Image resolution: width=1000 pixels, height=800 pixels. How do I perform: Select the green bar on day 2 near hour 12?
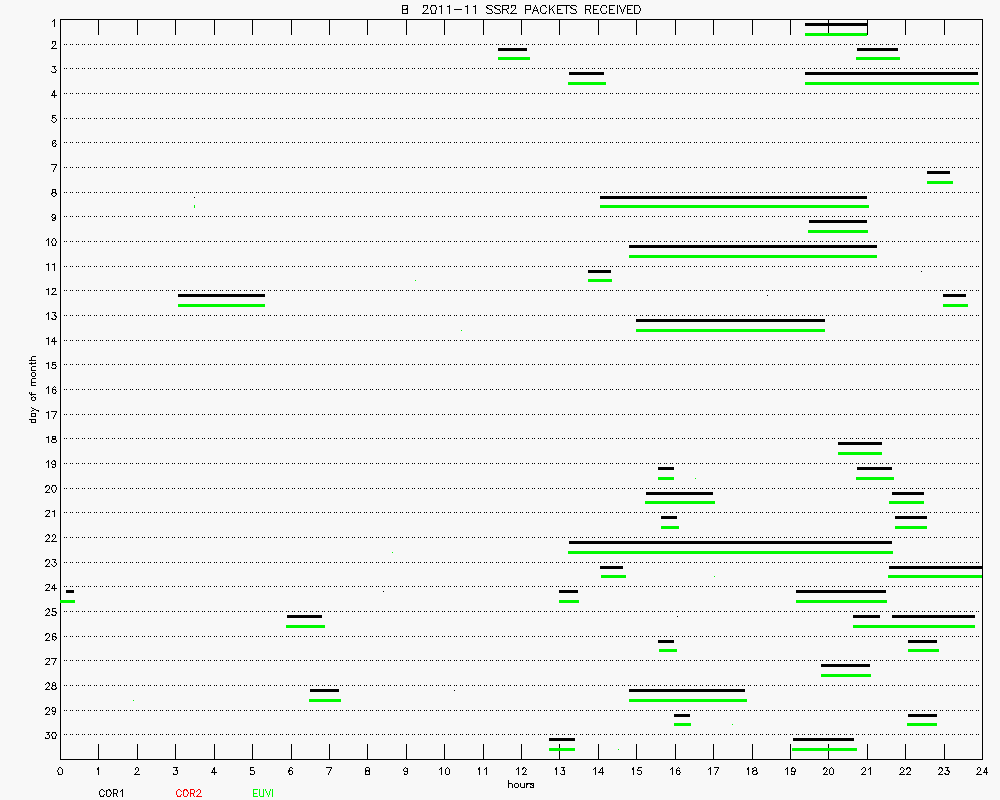click(513, 58)
